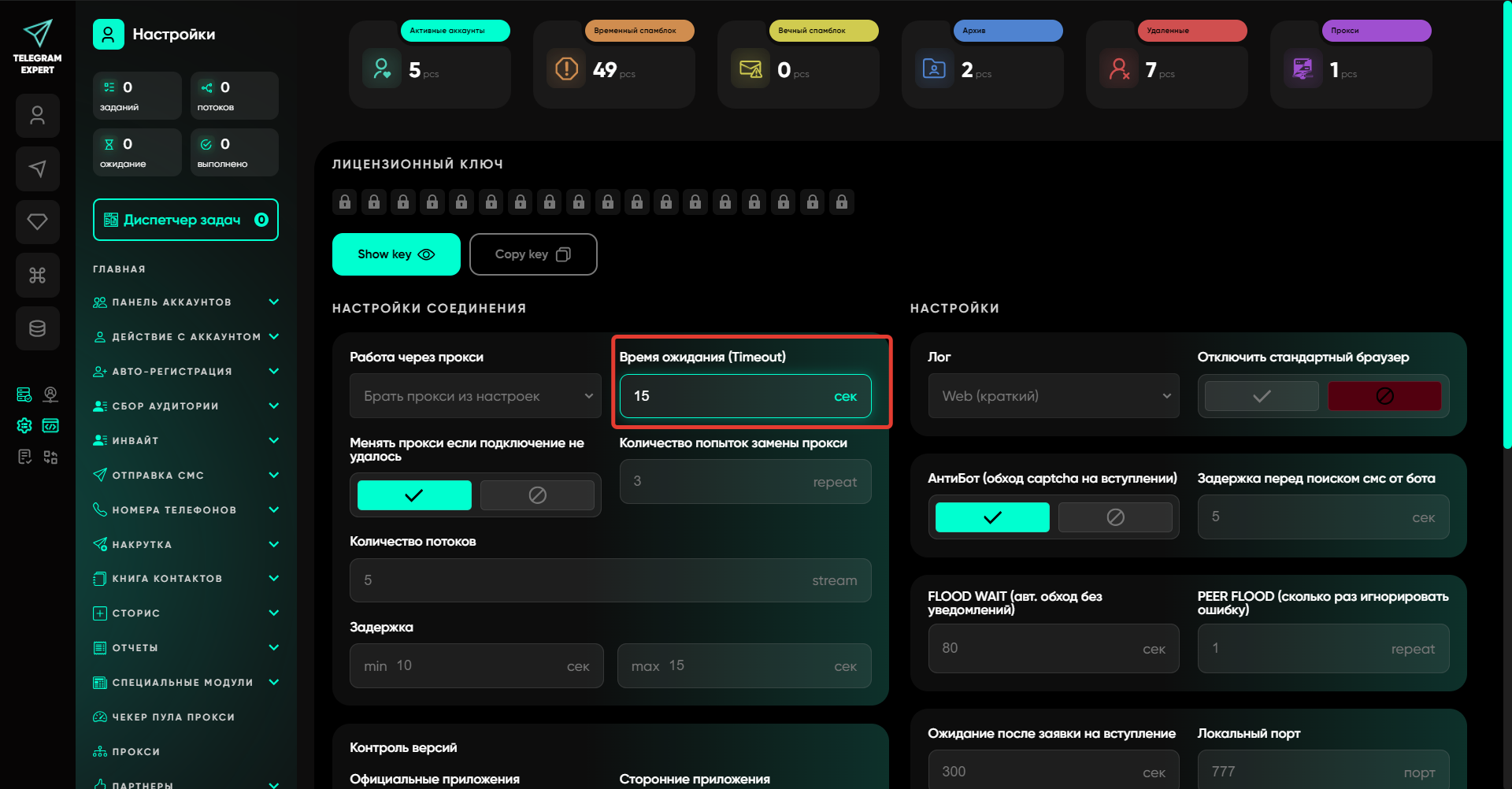The image size is (1512, 789).
Task: Disable the AntiBot captcha bypass
Action: [x=1114, y=517]
